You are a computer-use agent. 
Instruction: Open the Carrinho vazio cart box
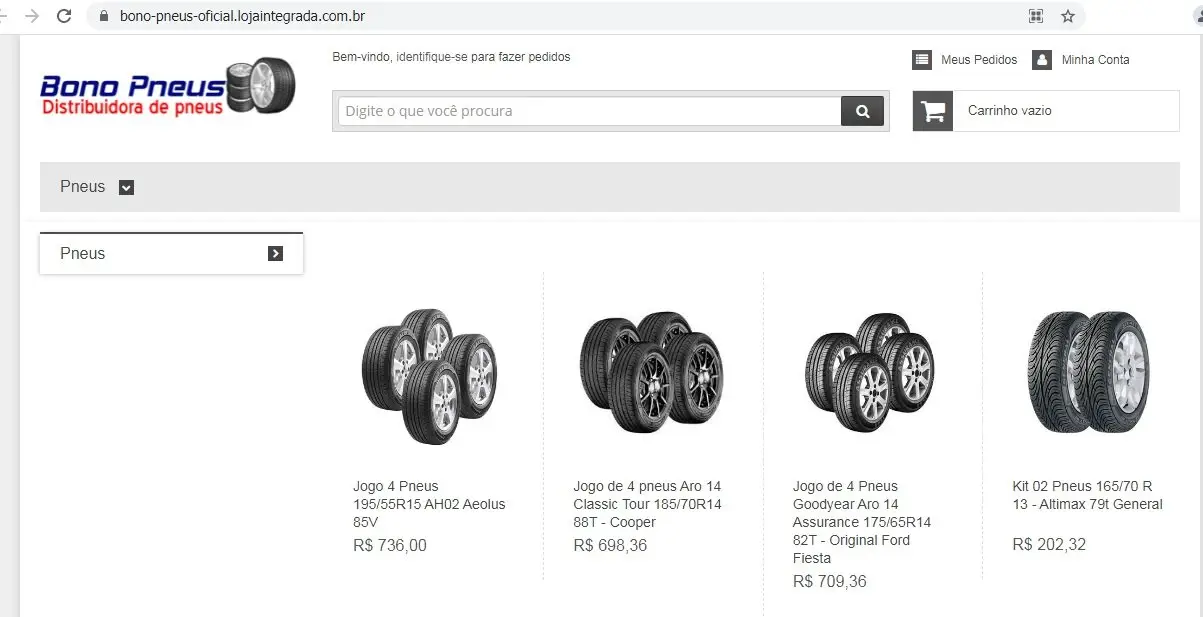pyautogui.click(x=1046, y=111)
